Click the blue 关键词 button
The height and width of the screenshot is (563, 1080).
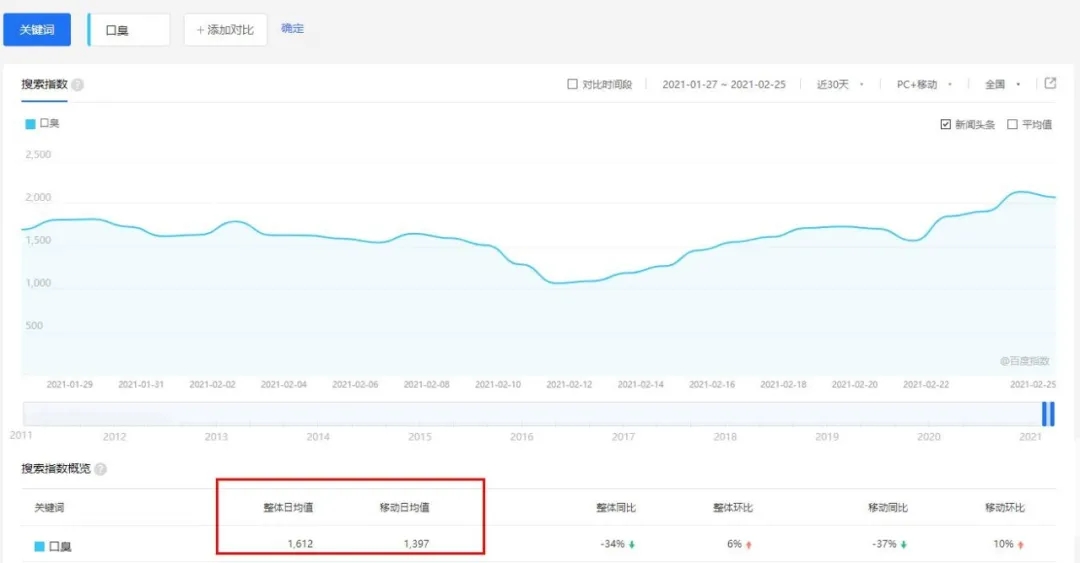coord(38,30)
